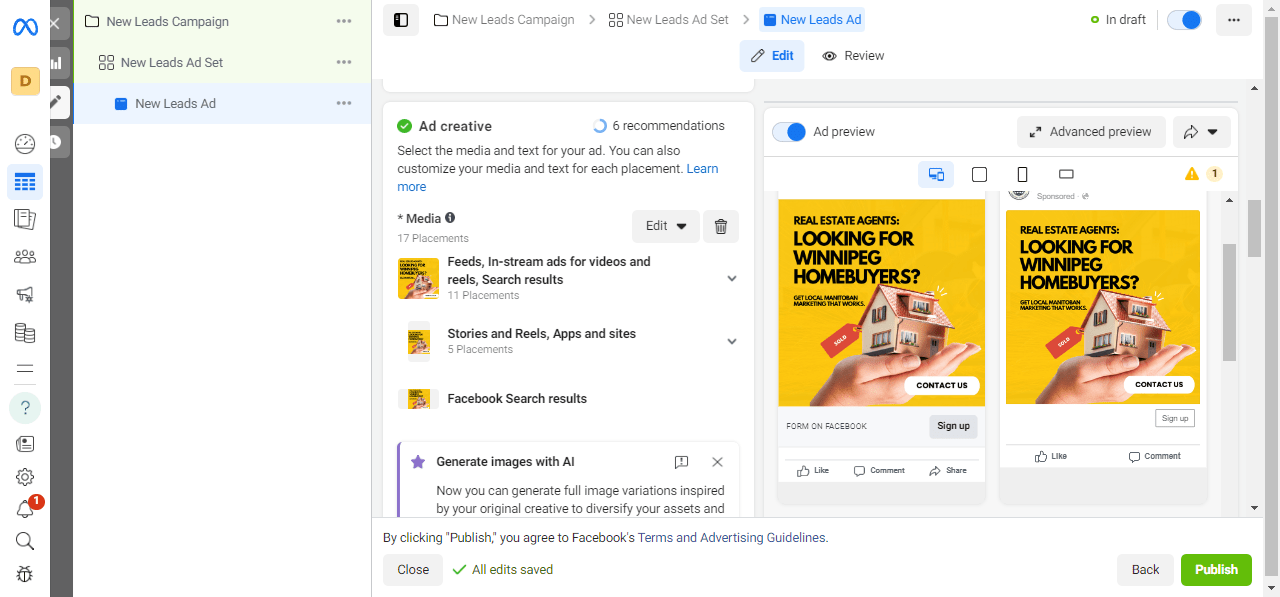Image resolution: width=1280 pixels, height=597 pixels.
Task: Disable the Ad preview toggle
Action: point(789,132)
